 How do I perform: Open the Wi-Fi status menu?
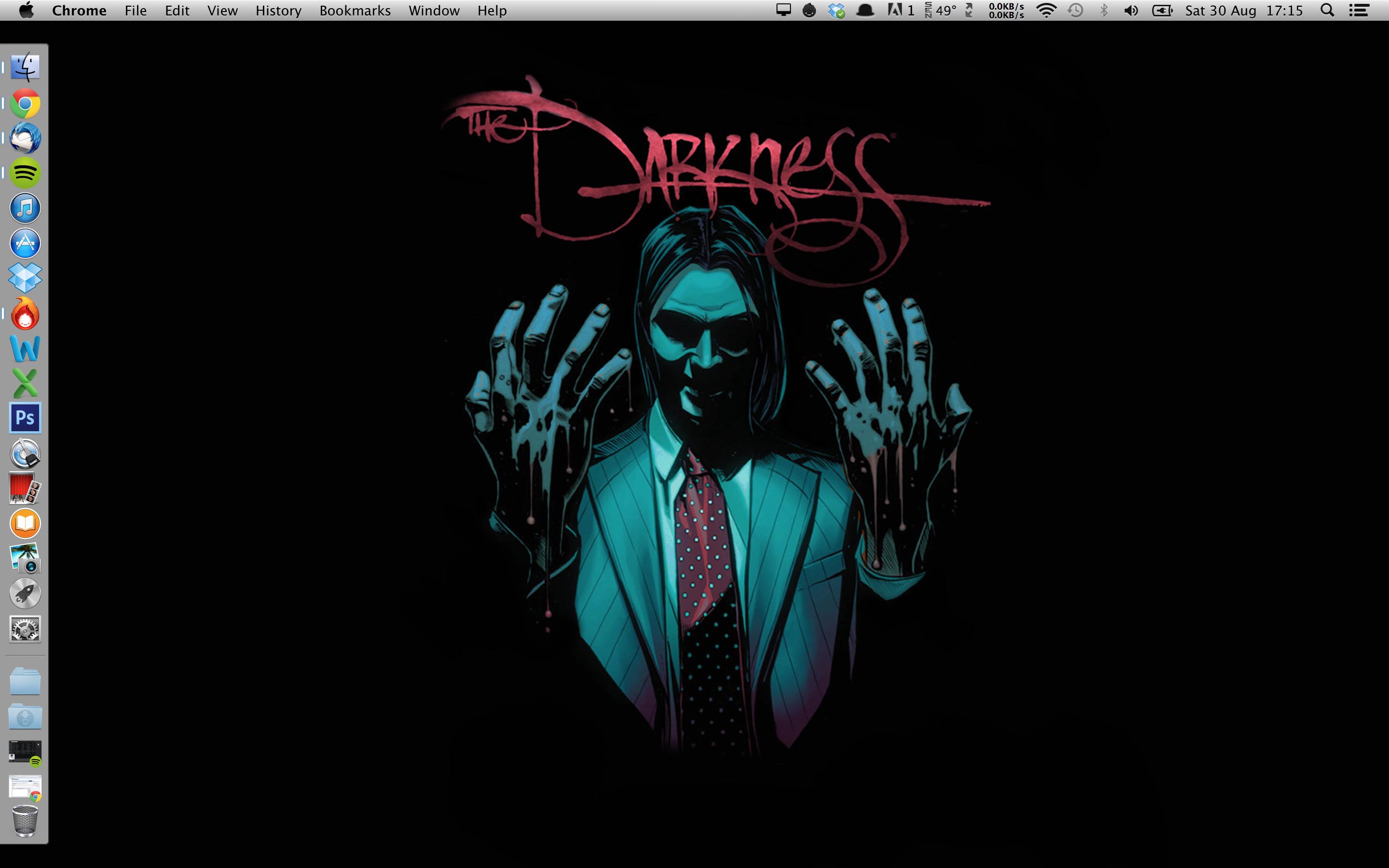click(x=1047, y=10)
